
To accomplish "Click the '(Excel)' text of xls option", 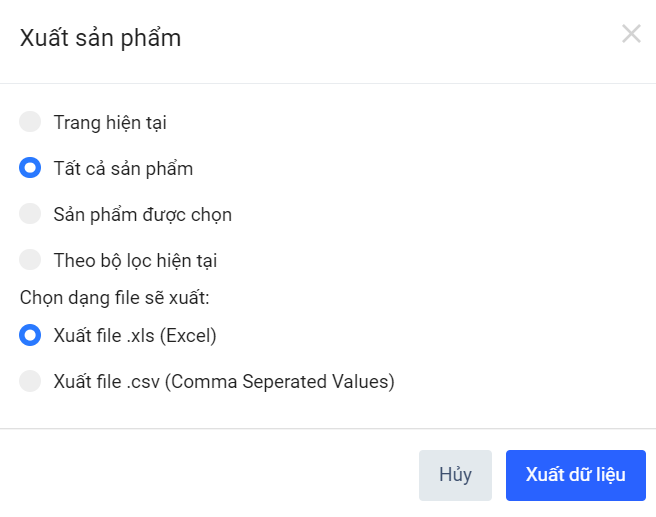I will click(x=190, y=336).
